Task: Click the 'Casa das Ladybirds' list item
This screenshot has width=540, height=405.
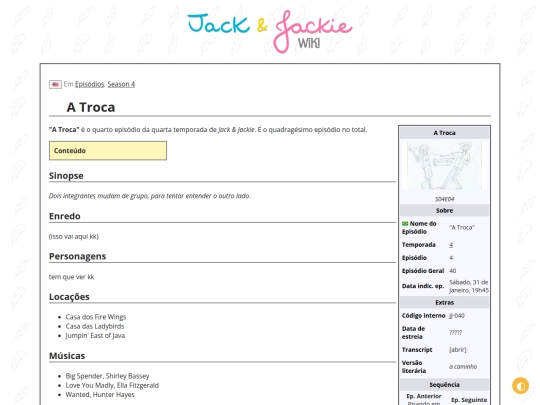Action: tap(95, 326)
